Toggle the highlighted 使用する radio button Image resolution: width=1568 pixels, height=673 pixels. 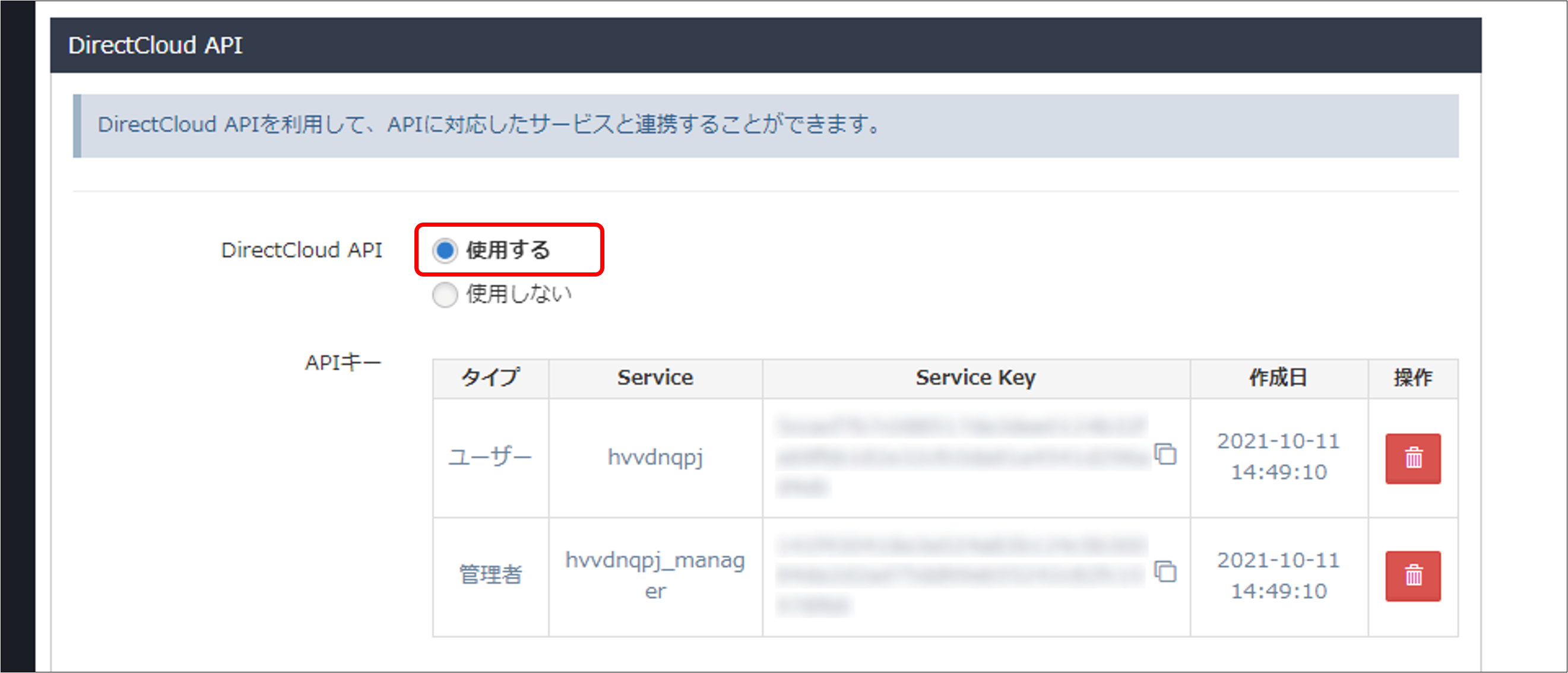(x=445, y=249)
